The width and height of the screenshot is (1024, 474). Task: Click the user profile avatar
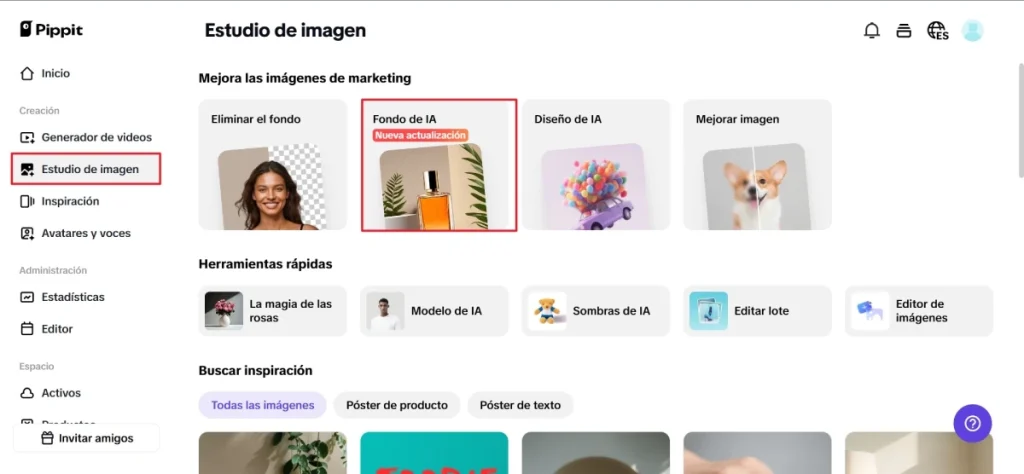coord(972,31)
